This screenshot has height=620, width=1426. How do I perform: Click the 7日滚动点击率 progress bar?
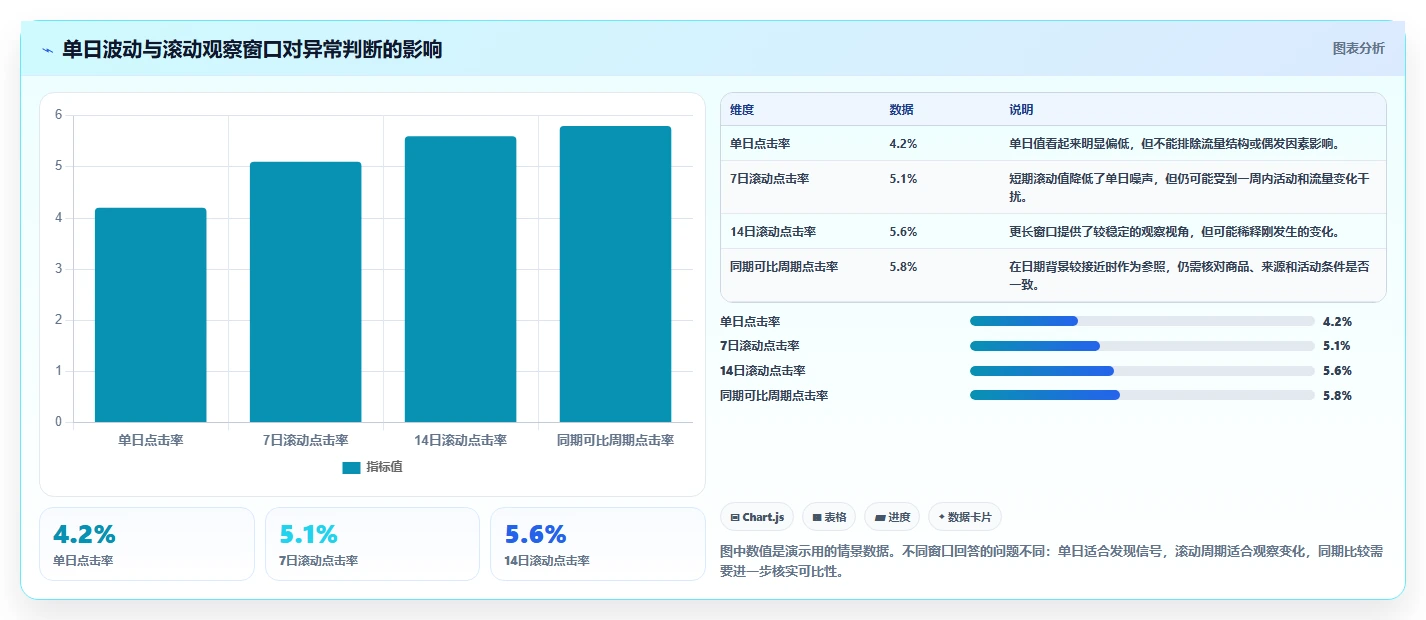pos(1142,346)
